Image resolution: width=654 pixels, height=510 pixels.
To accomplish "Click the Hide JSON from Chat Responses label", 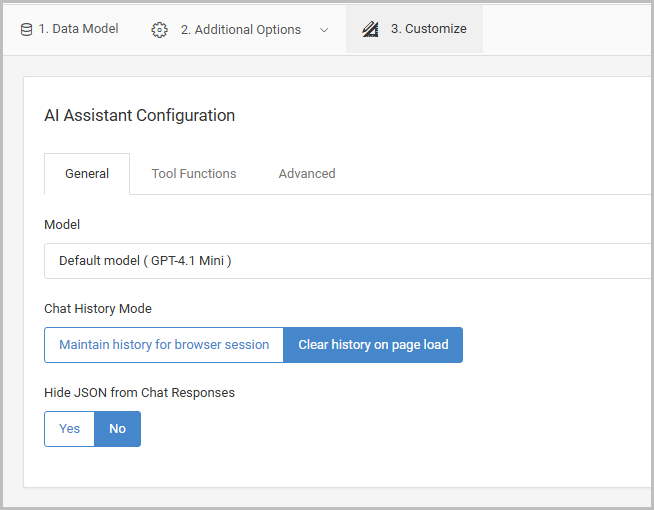I will click(x=139, y=393).
